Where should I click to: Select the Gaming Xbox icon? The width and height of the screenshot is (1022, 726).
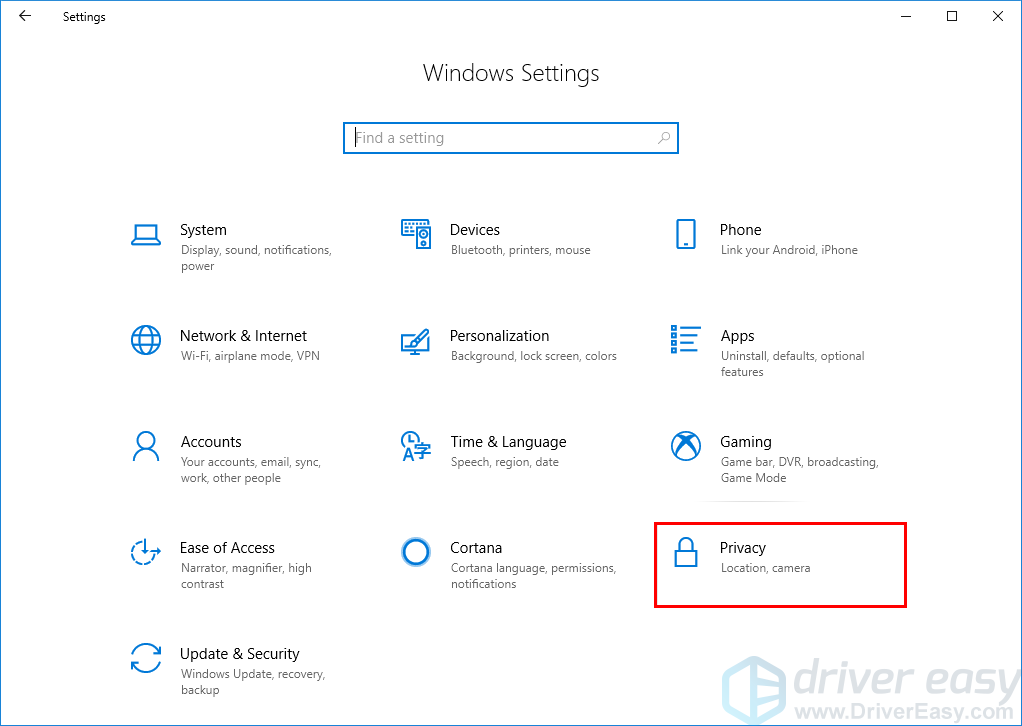point(686,446)
